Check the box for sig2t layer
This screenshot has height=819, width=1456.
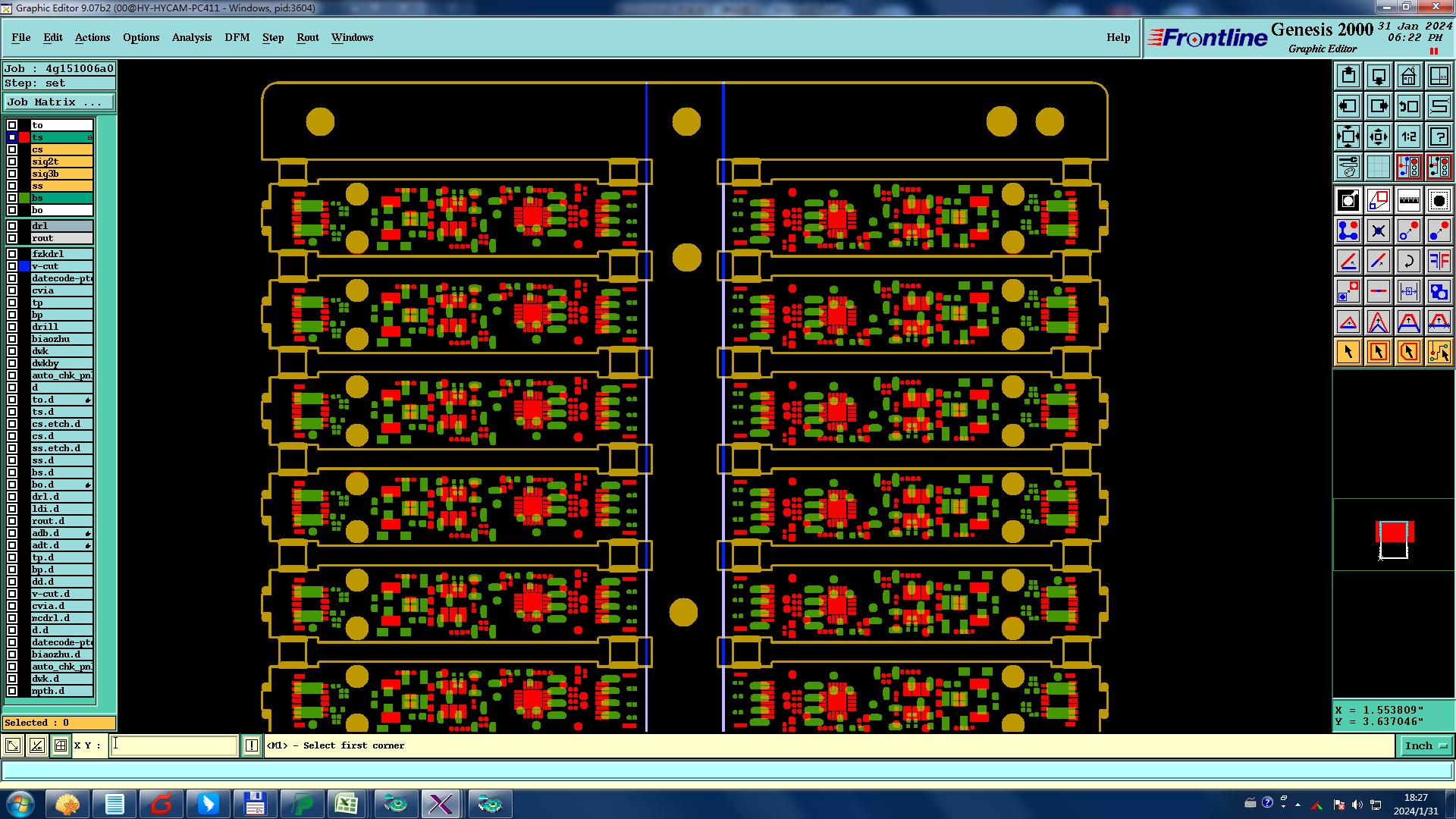point(12,162)
